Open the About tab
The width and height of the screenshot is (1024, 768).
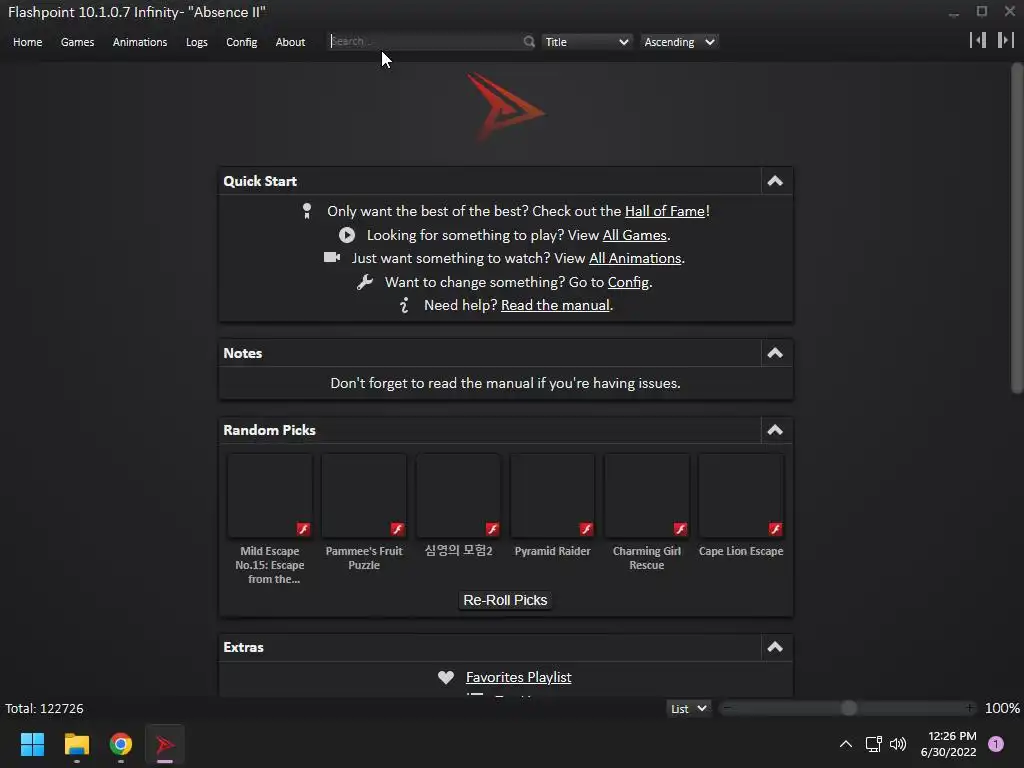(x=290, y=42)
